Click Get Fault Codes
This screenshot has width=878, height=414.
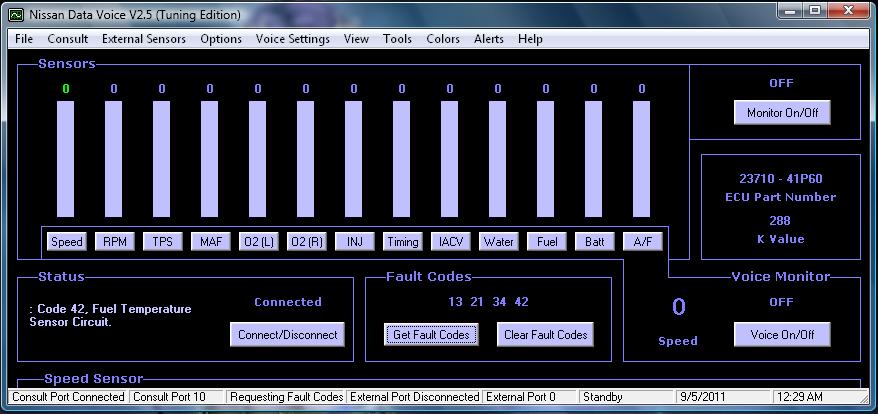431,334
